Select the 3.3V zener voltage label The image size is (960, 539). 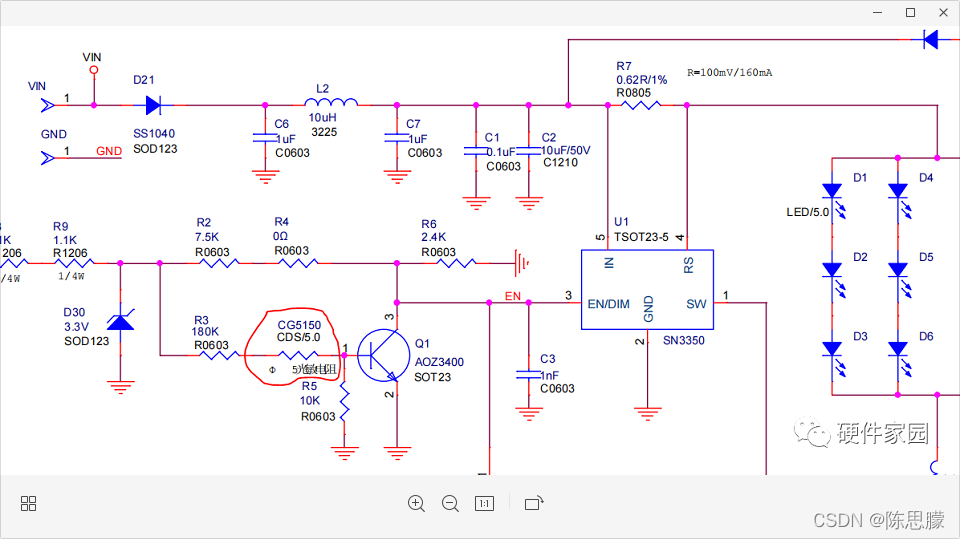[x=77, y=326]
